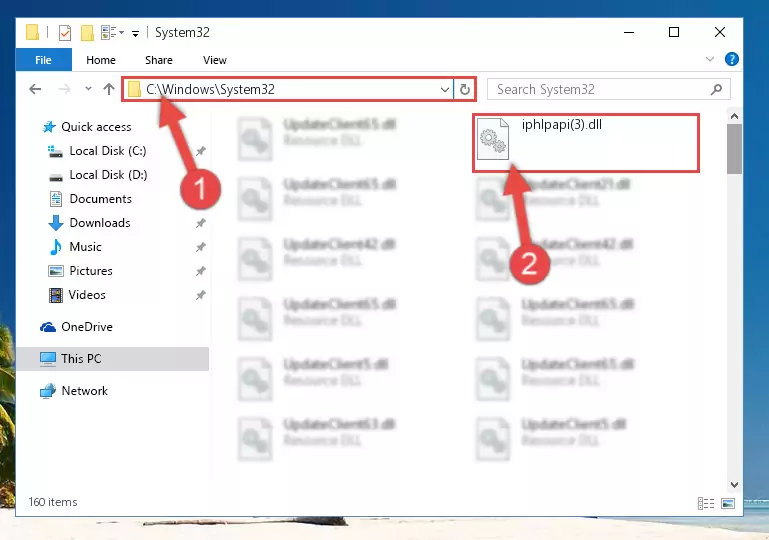Click the 160 items status text
Screen dimensions: 769x540
pyautogui.click(x=53, y=502)
